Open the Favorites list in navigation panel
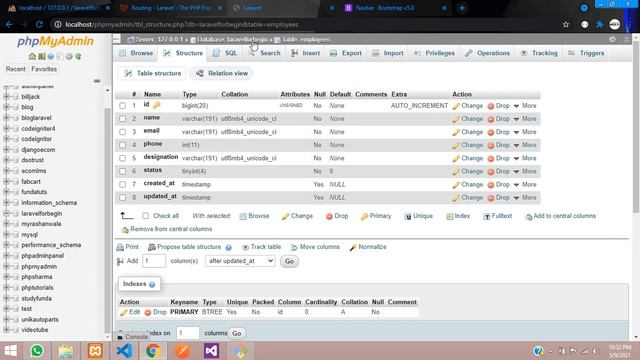Image resolution: width=640 pixels, height=360 pixels. pyautogui.click(x=44, y=69)
